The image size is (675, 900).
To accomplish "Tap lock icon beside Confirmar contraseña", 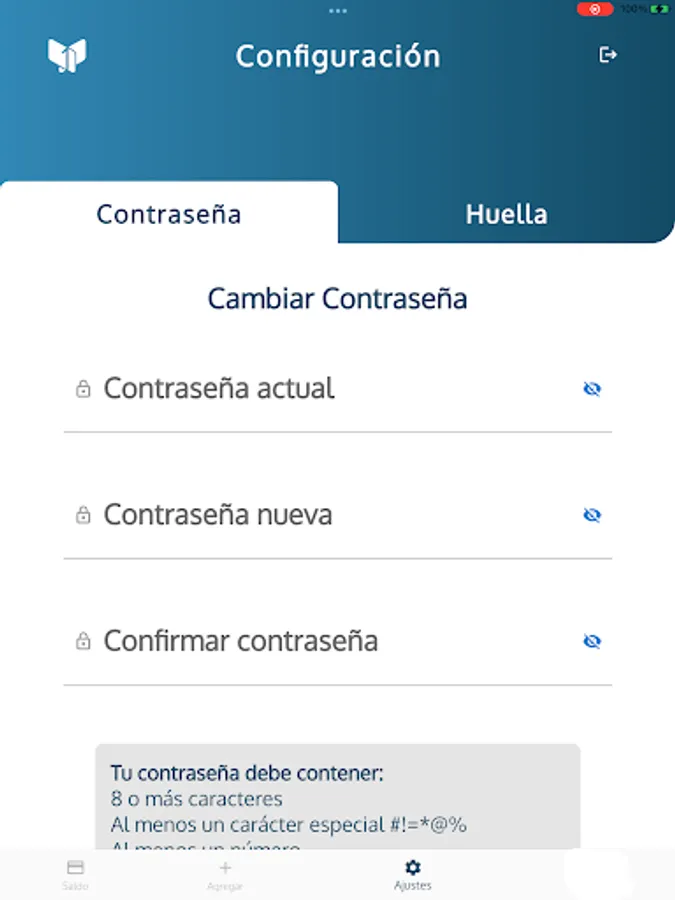I will [83, 641].
